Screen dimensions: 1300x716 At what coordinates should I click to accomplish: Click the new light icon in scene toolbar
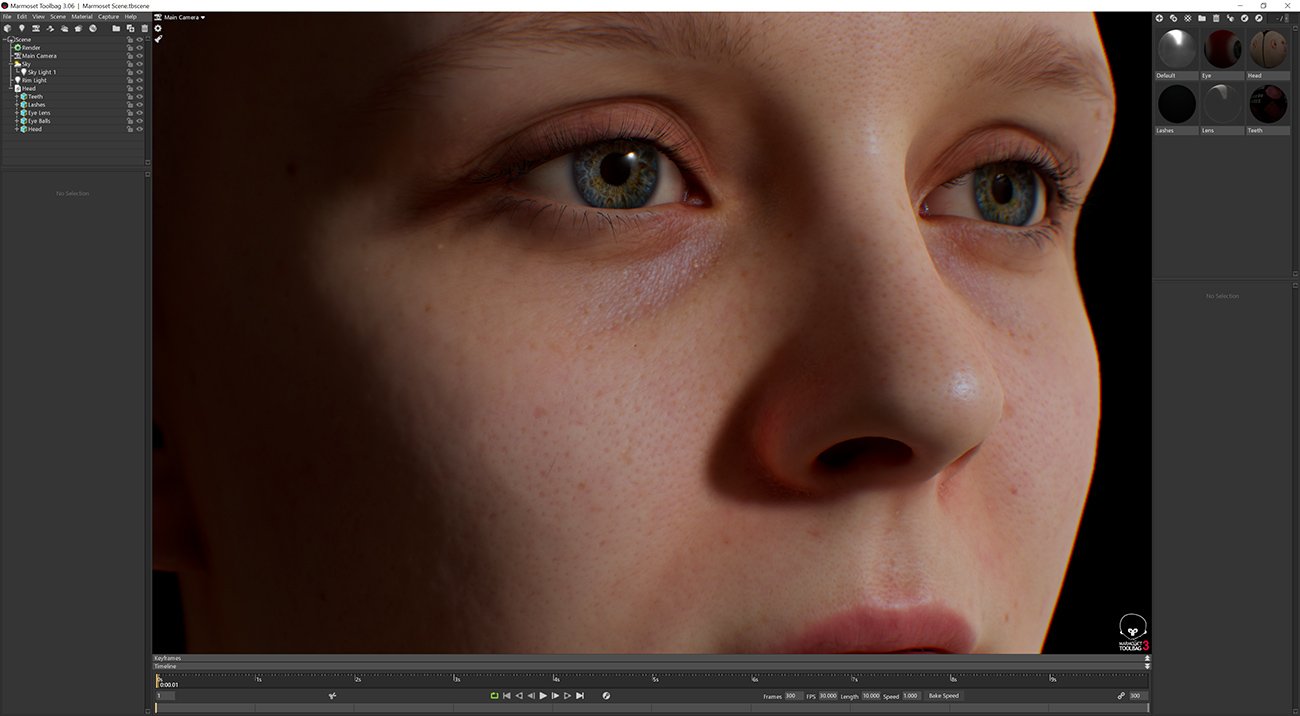(x=21, y=28)
